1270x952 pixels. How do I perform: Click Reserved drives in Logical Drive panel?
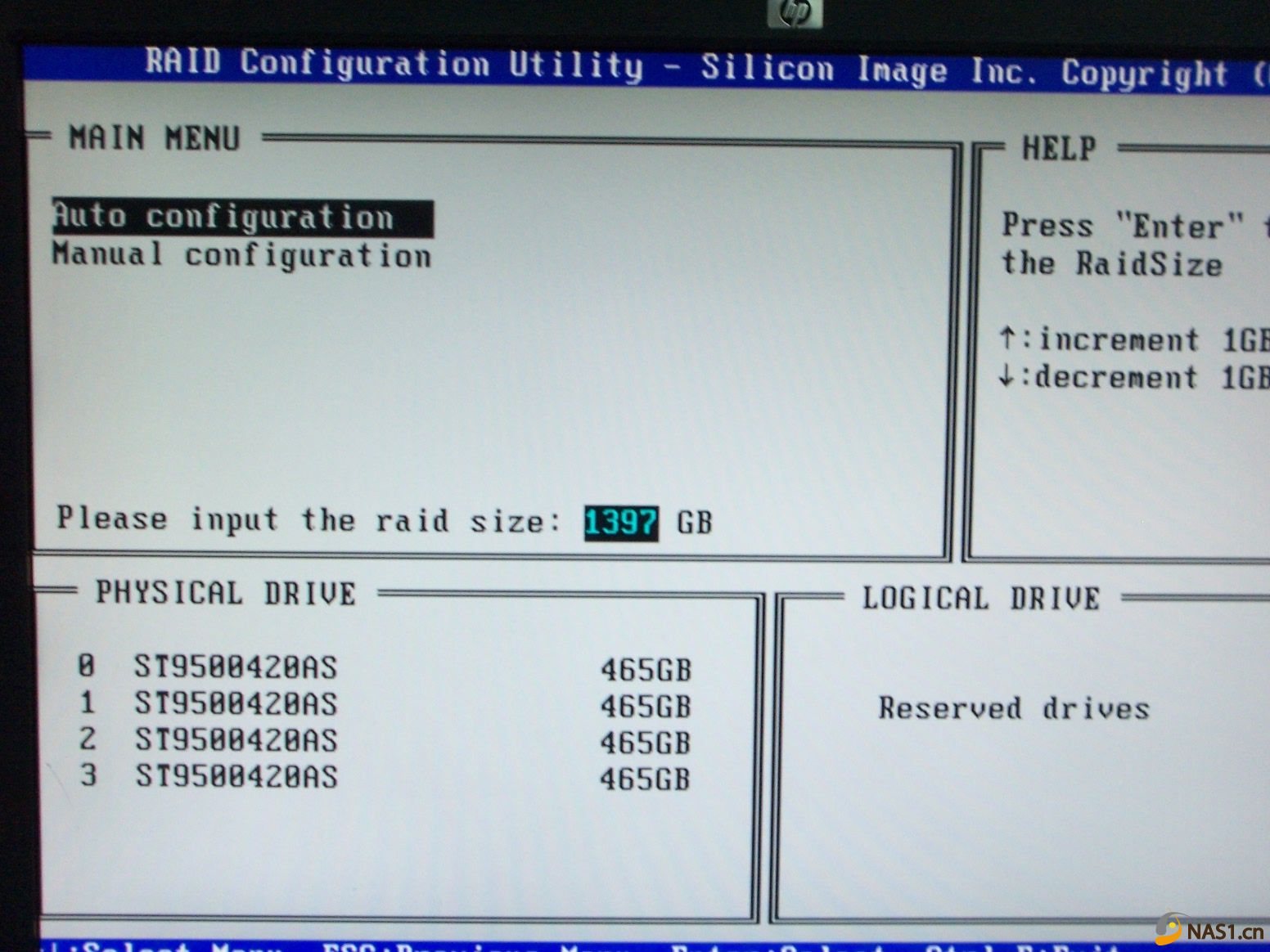(x=1014, y=708)
